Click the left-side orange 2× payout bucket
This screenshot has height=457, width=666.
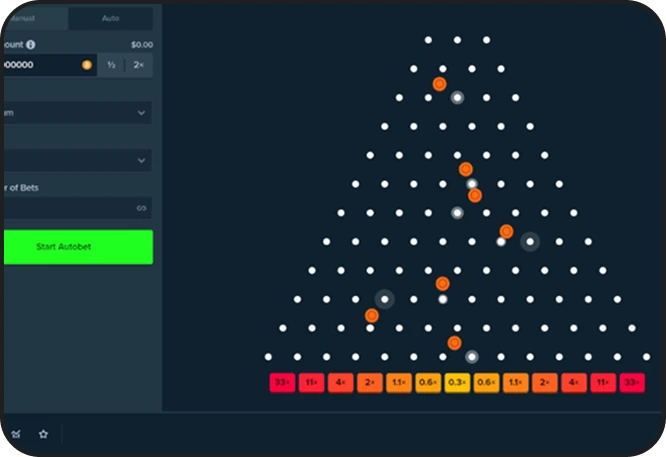369,382
